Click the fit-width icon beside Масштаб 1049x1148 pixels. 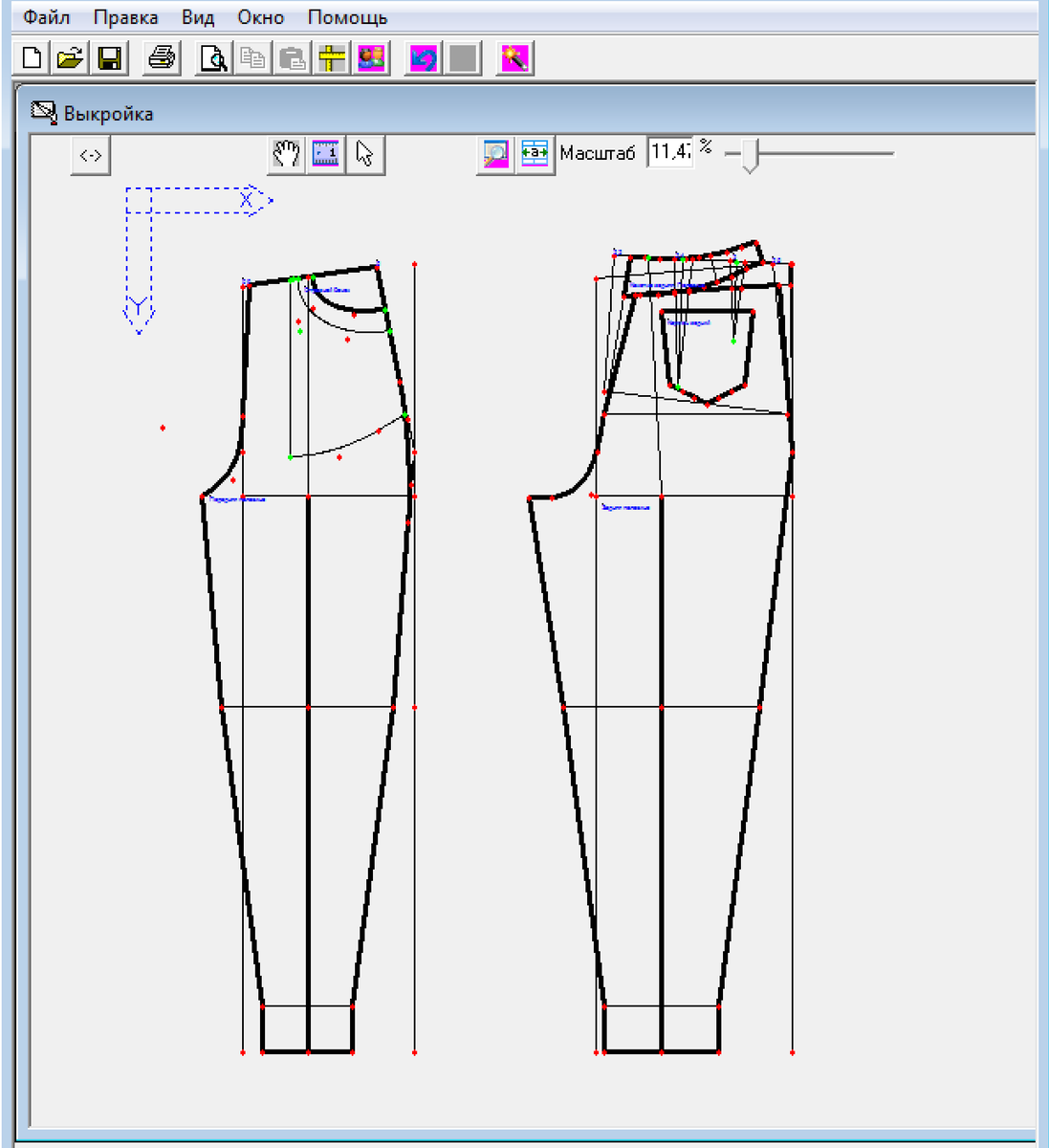click(535, 154)
